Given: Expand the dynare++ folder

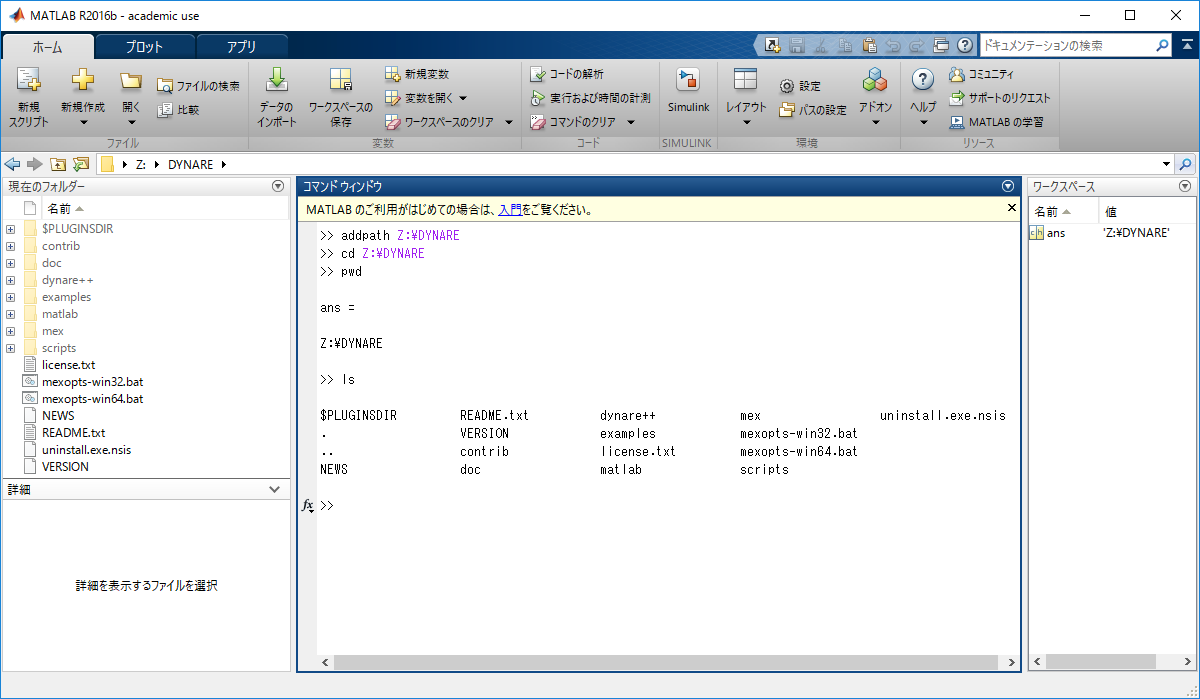Looking at the screenshot, I should [x=10, y=280].
